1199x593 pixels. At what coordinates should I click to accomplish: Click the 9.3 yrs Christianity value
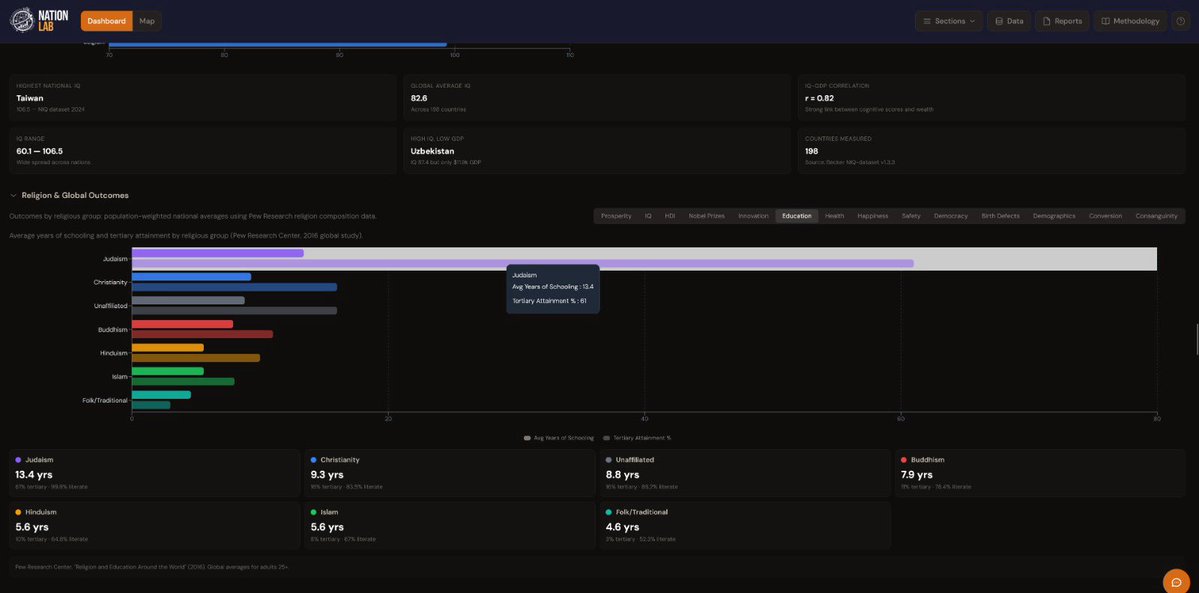point(327,474)
